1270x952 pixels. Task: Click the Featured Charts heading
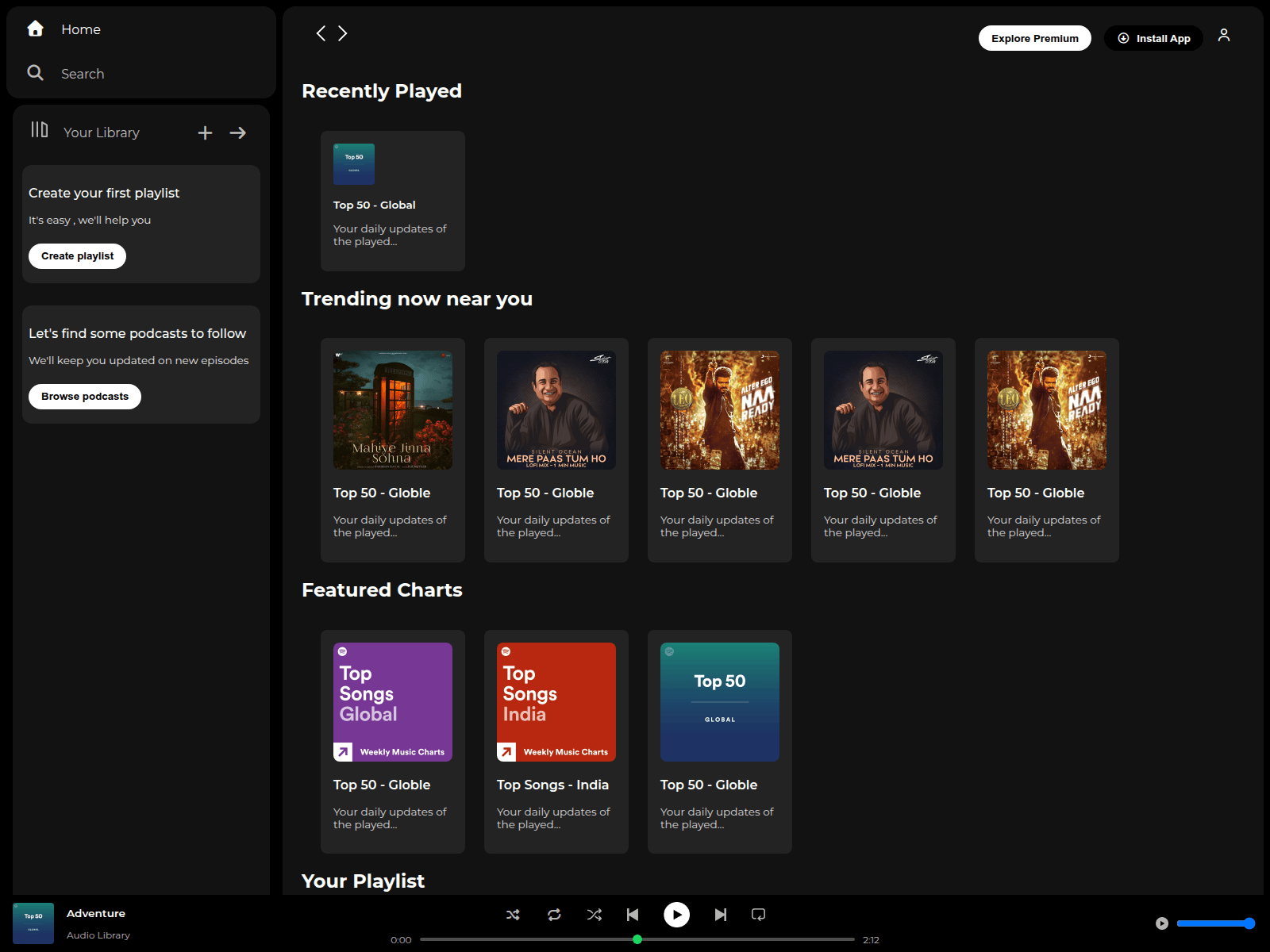pos(382,590)
